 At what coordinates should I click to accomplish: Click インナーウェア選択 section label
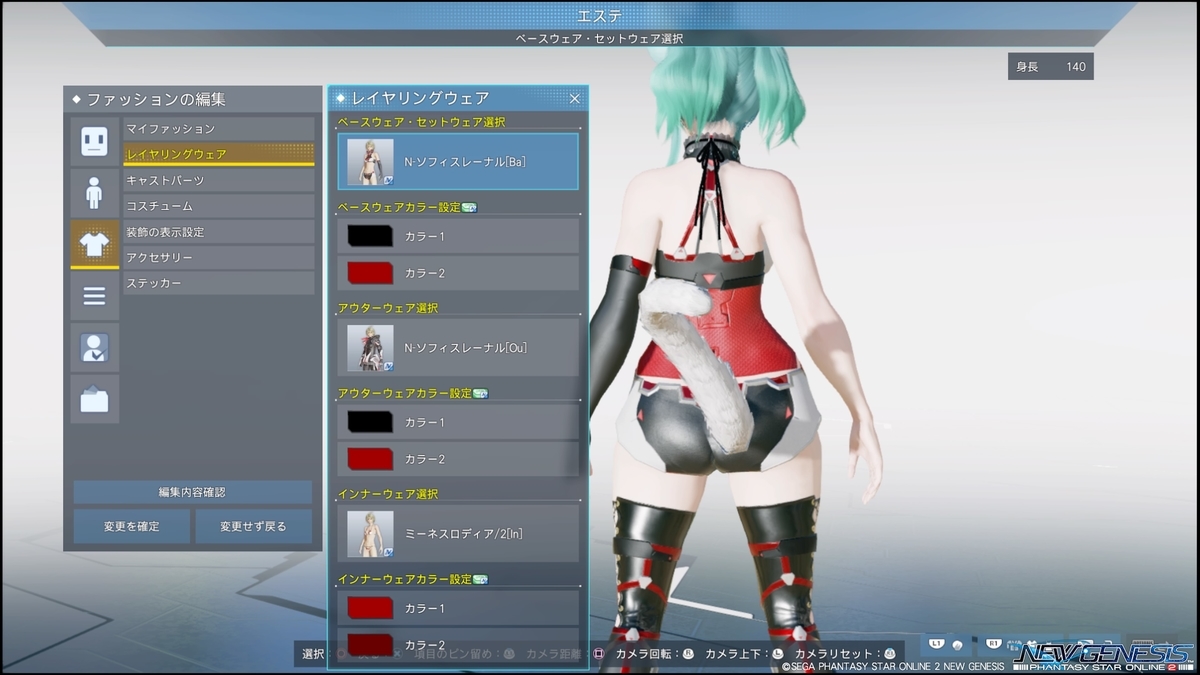click(388, 494)
